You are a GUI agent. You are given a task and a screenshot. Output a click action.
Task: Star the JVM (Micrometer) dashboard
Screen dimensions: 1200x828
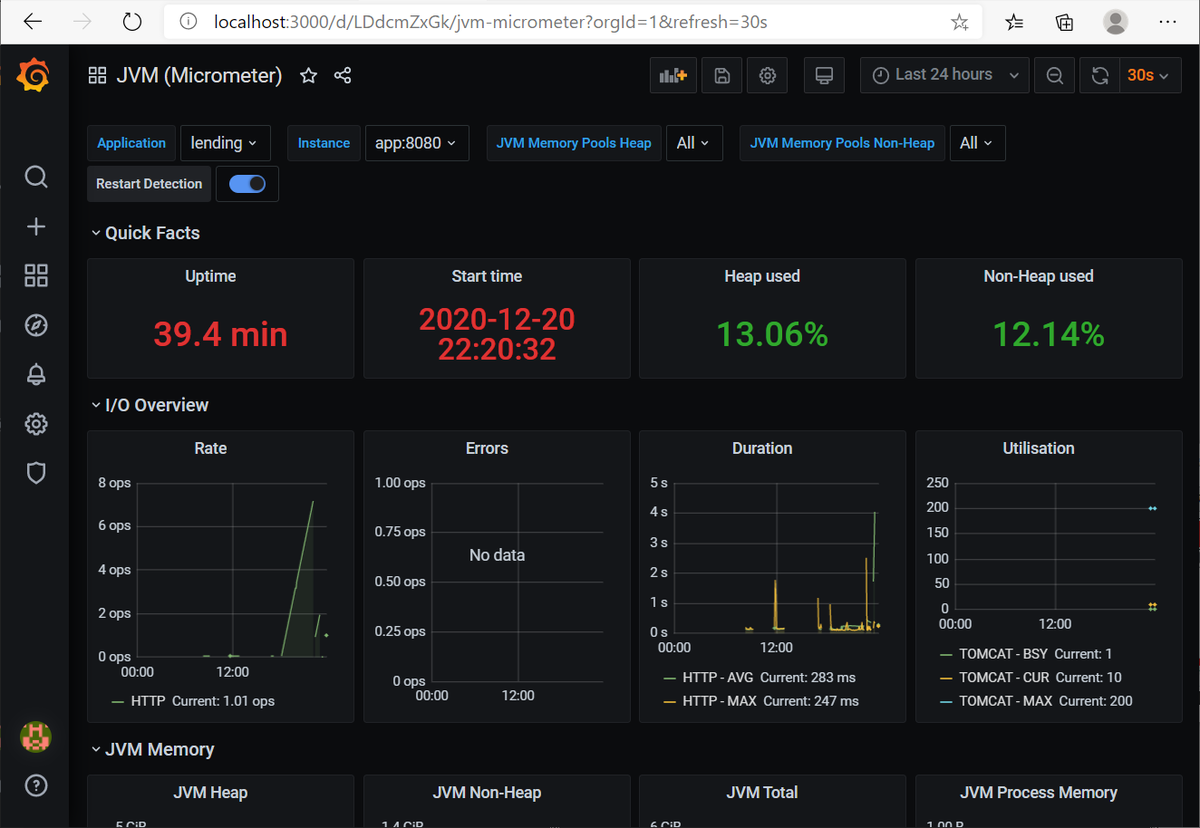coord(309,76)
